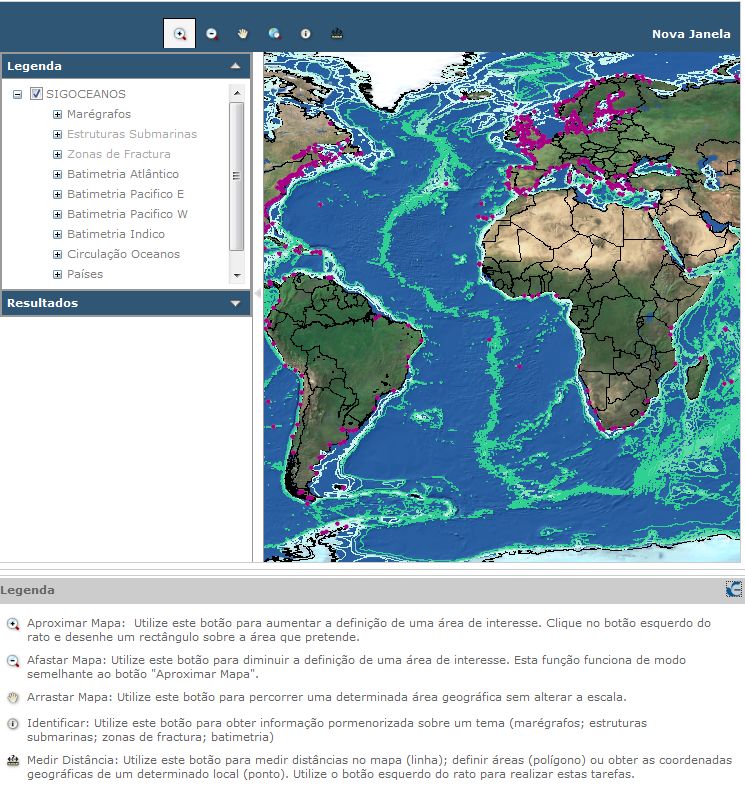Select the Estruturas Submarinas layer label
The height and width of the screenshot is (788, 745).
132,134
